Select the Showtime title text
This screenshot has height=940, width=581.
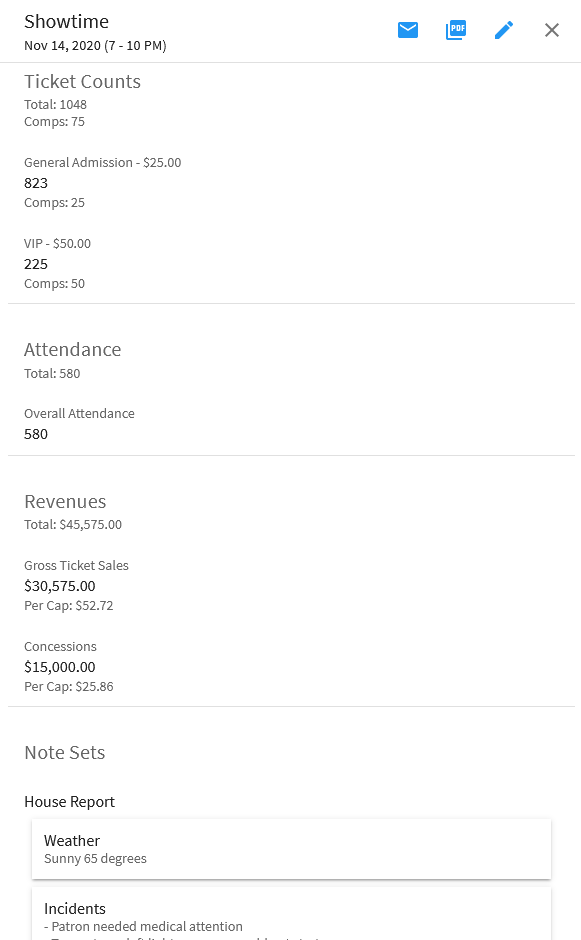tap(67, 22)
